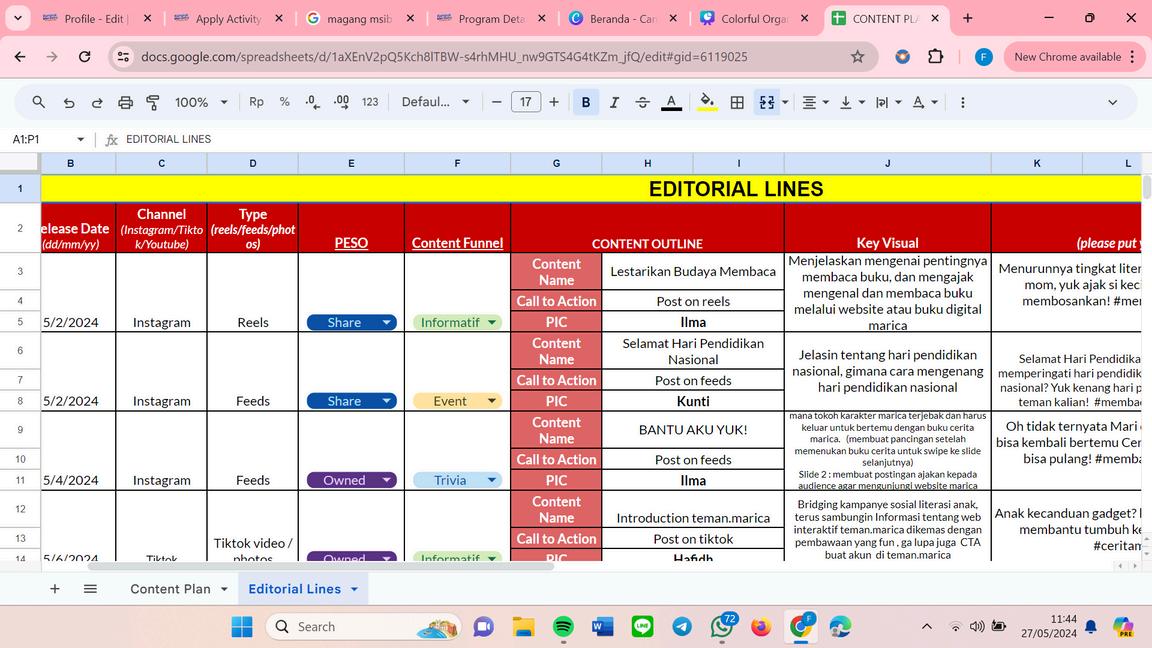Open merge type dropdown arrow

[x=785, y=103]
